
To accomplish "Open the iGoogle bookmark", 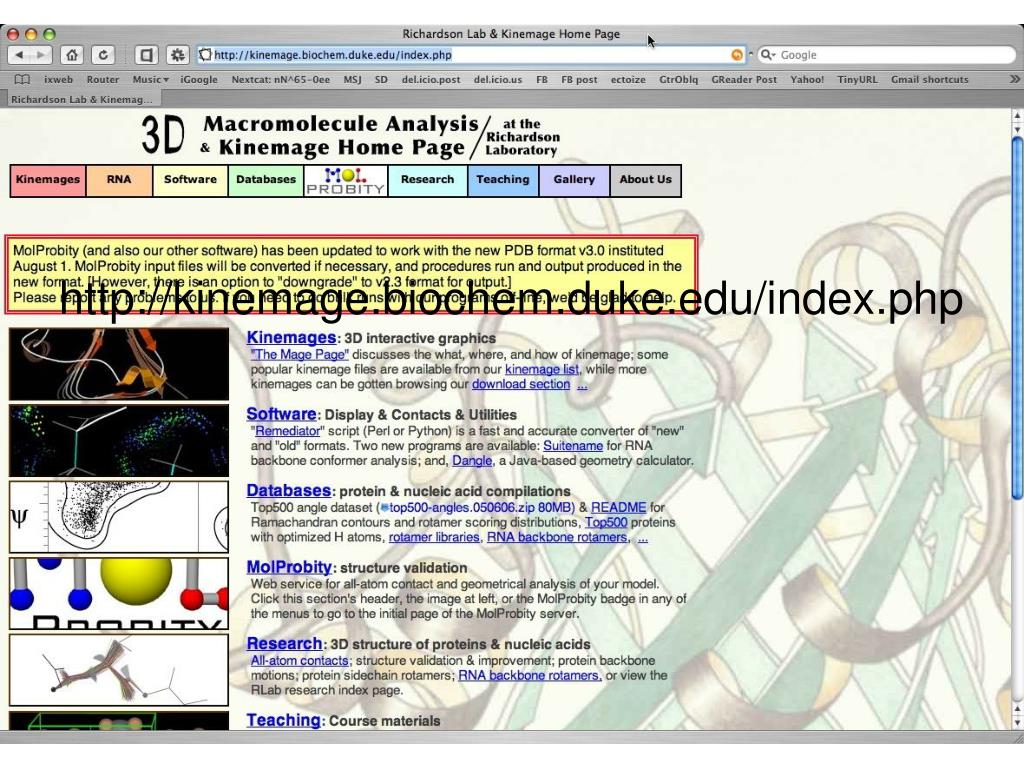I will tap(199, 80).
